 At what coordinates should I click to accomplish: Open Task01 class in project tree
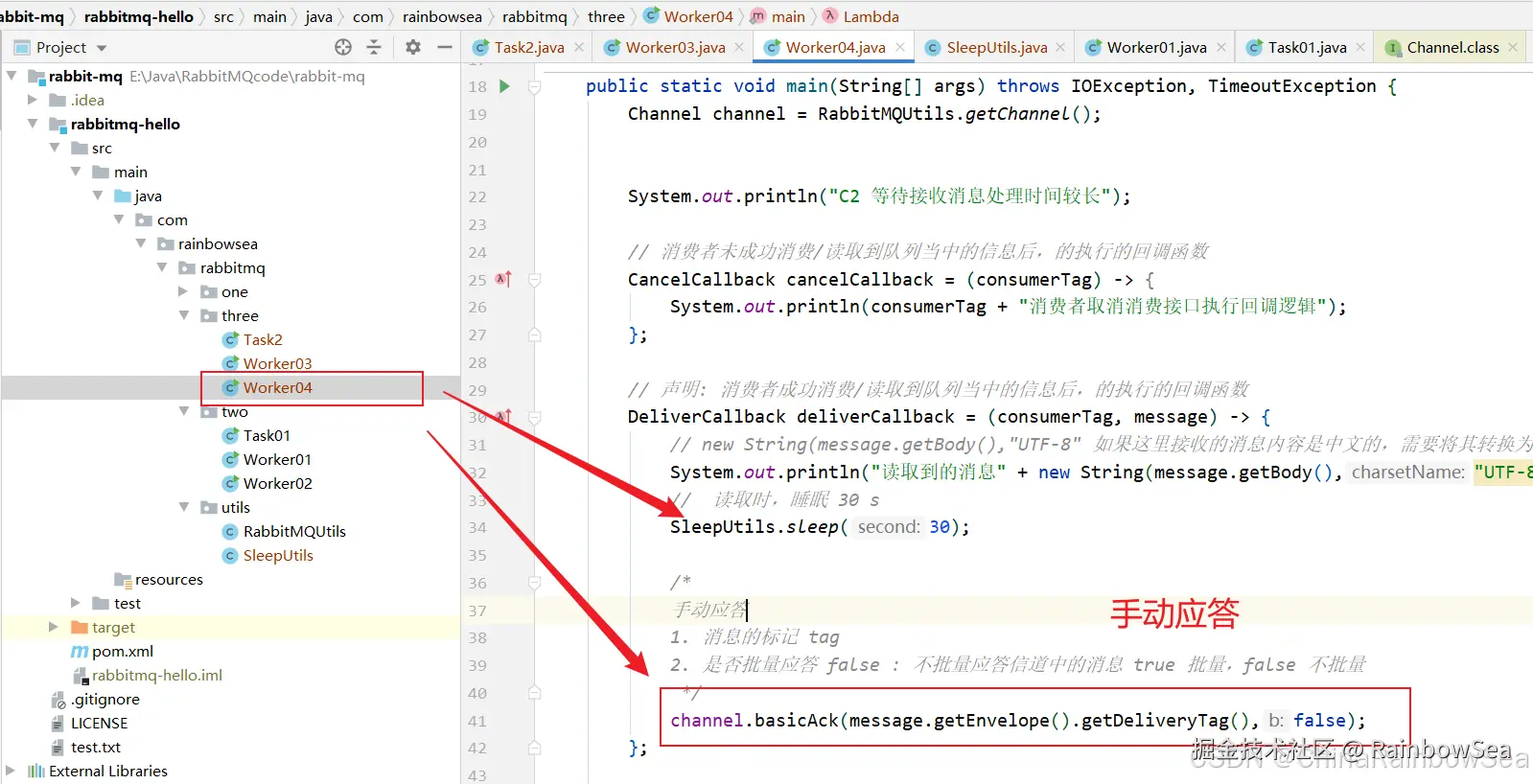tap(267, 435)
